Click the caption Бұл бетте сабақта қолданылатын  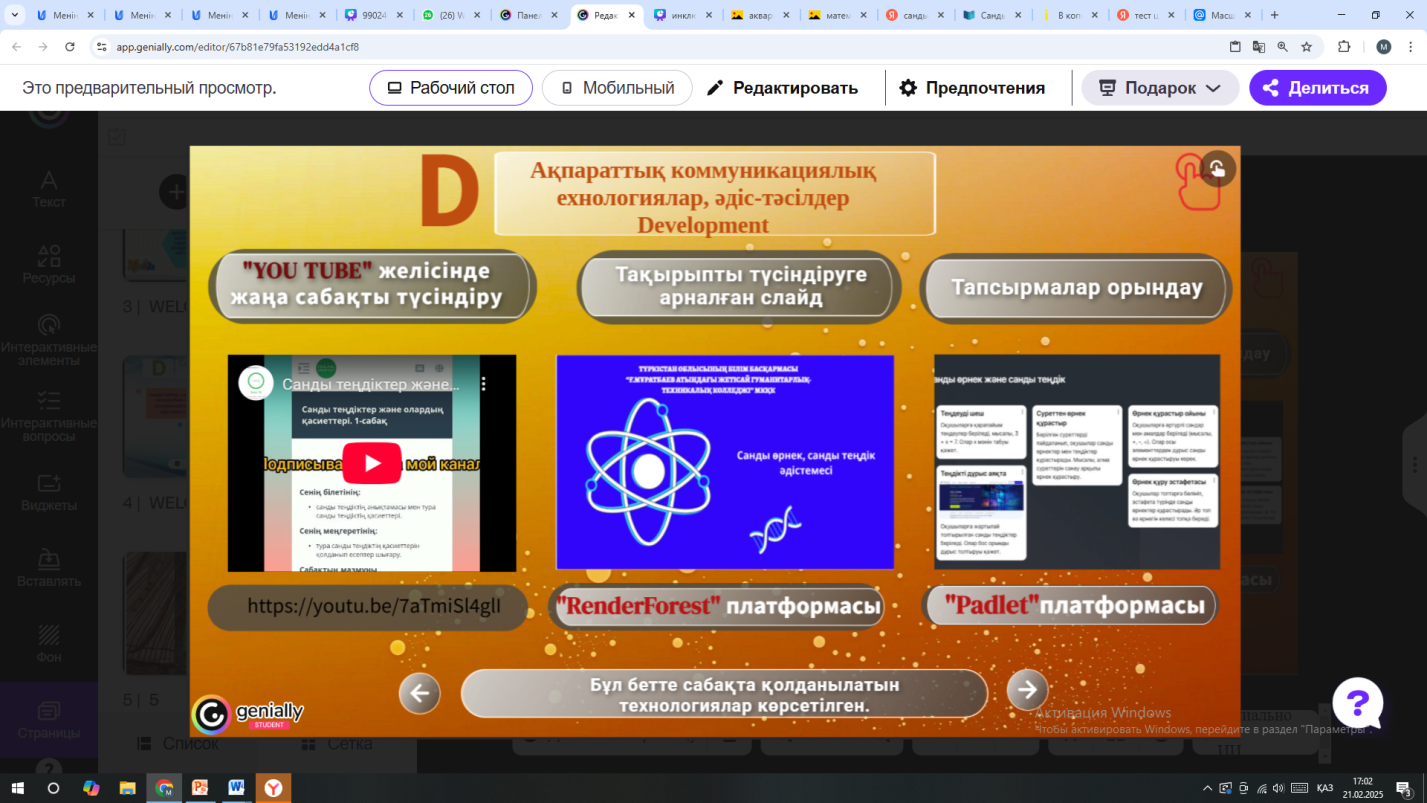pos(724,694)
